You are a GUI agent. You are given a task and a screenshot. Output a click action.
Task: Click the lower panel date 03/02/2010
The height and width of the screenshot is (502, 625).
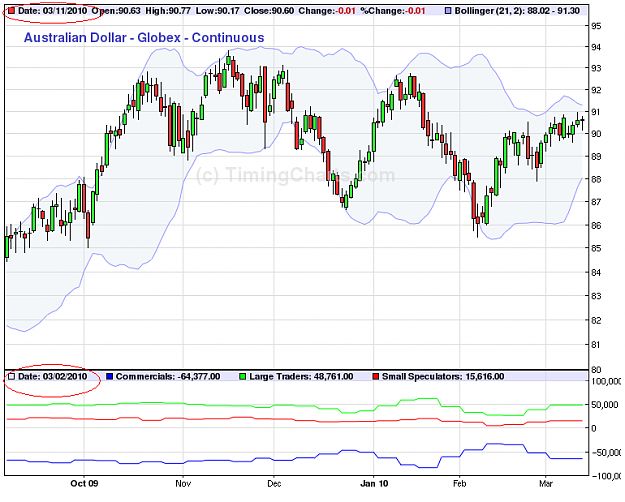tap(65, 376)
